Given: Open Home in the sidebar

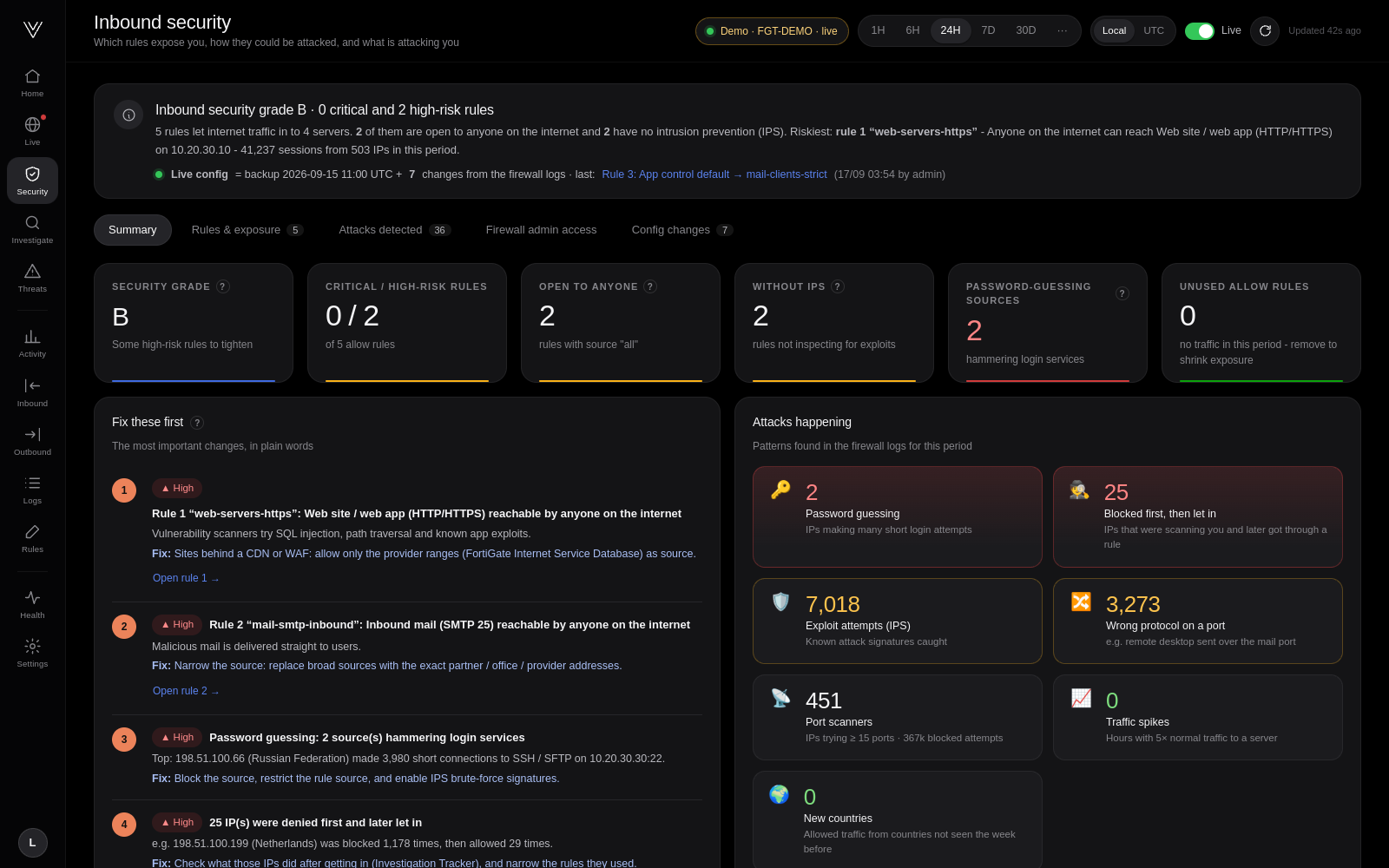Looking at the screenshot, I should click(x=32, y=83).
